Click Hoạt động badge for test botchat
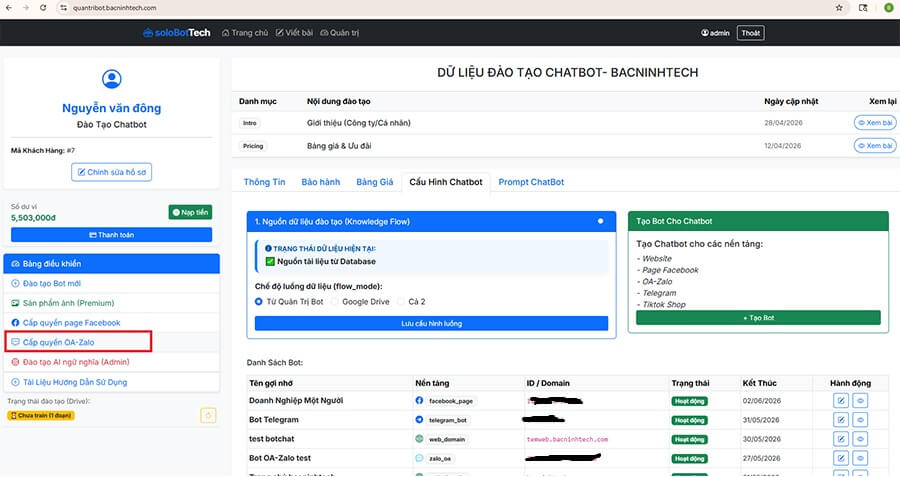The height and width of the screenshot is (477, 900). tap(689, 440)
